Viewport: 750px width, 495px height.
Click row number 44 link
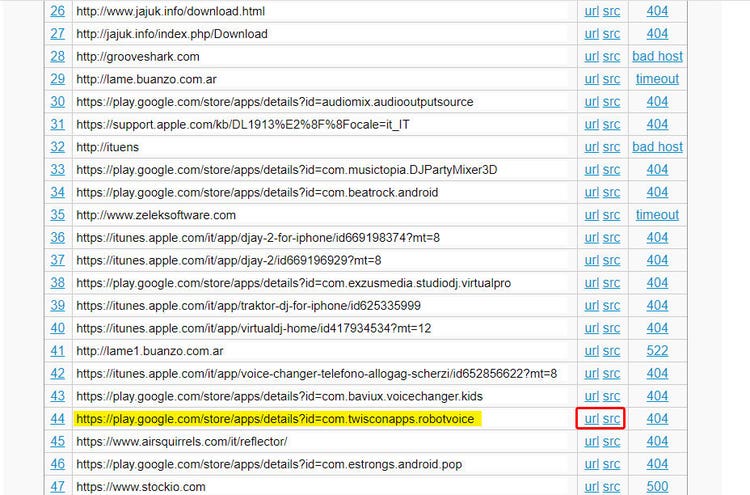[57, 418]
